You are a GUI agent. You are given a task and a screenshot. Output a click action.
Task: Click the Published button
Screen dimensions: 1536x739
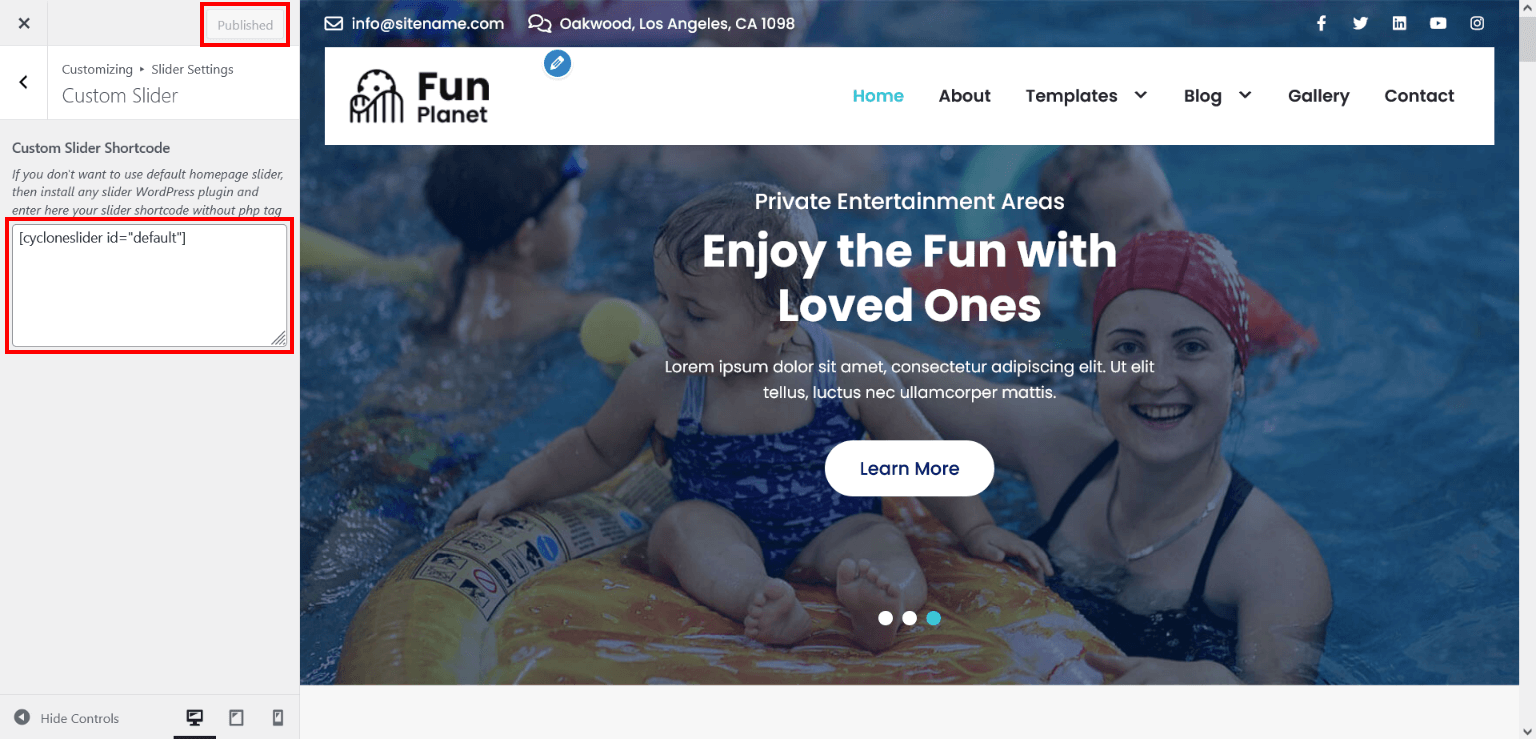point(245,25)
